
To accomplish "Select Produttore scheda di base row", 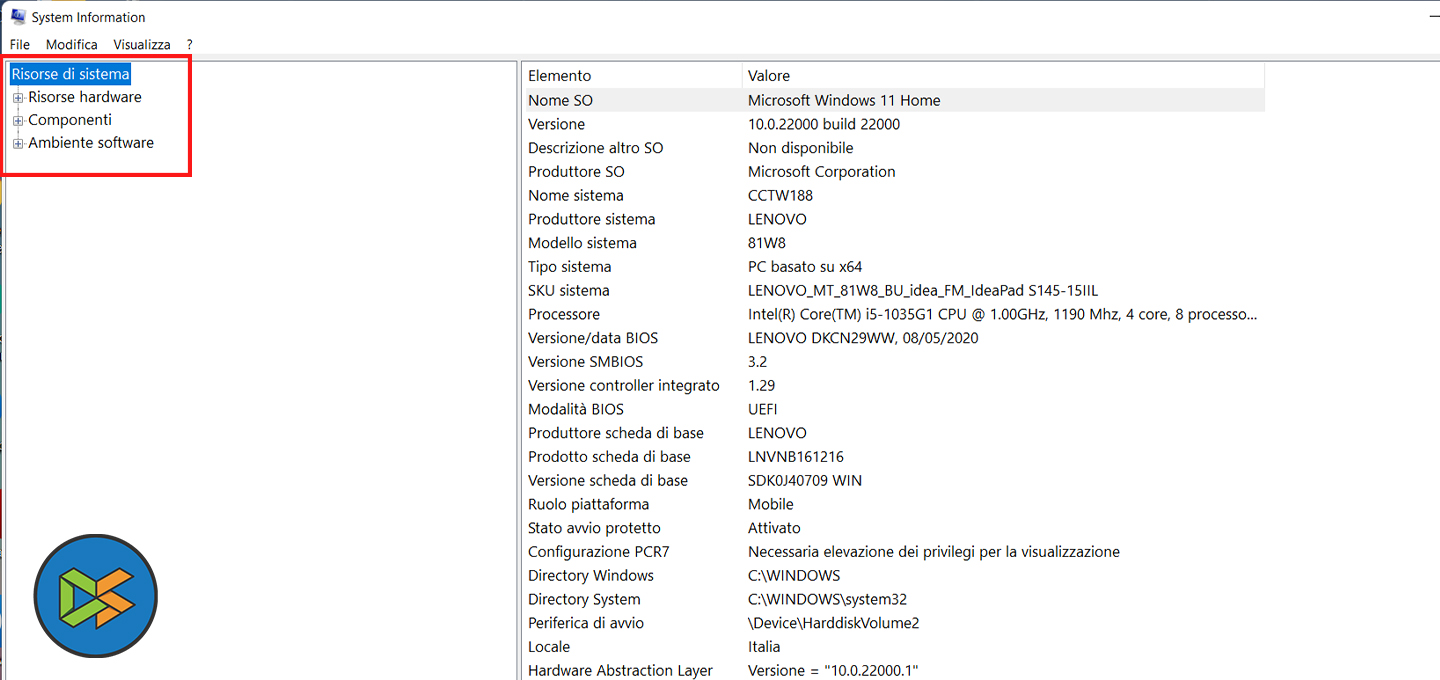I will tap(894, 433).
